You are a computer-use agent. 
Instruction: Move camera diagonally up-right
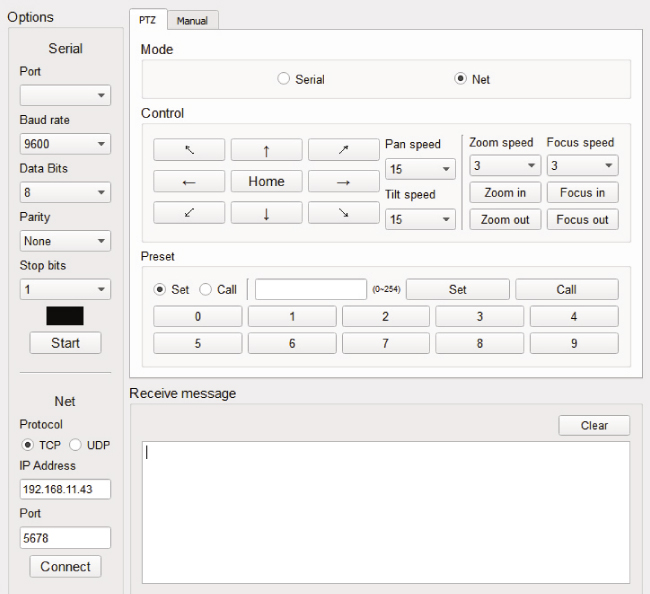(343, 150)
